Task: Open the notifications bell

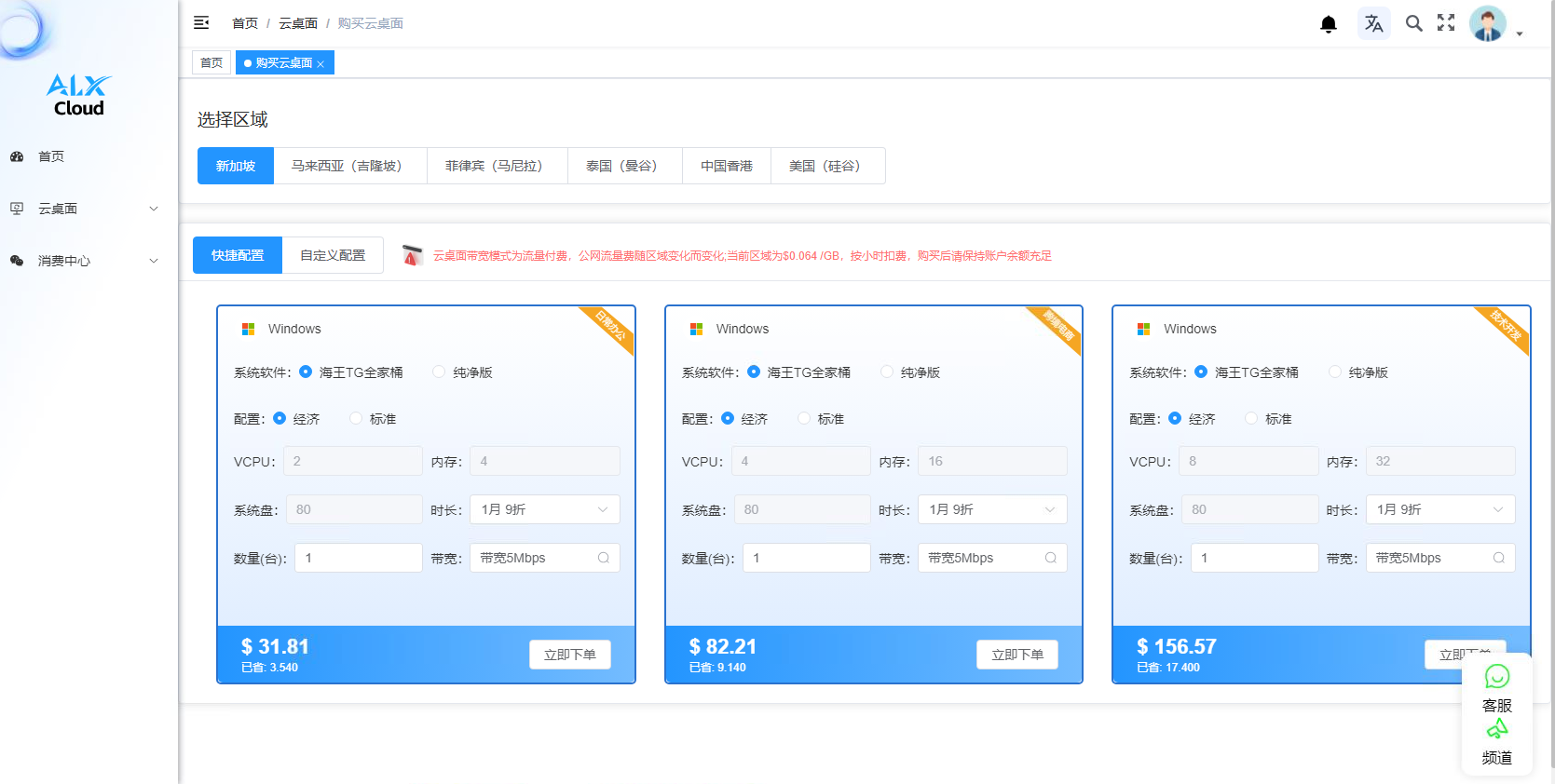Action: pos(1329,24)
